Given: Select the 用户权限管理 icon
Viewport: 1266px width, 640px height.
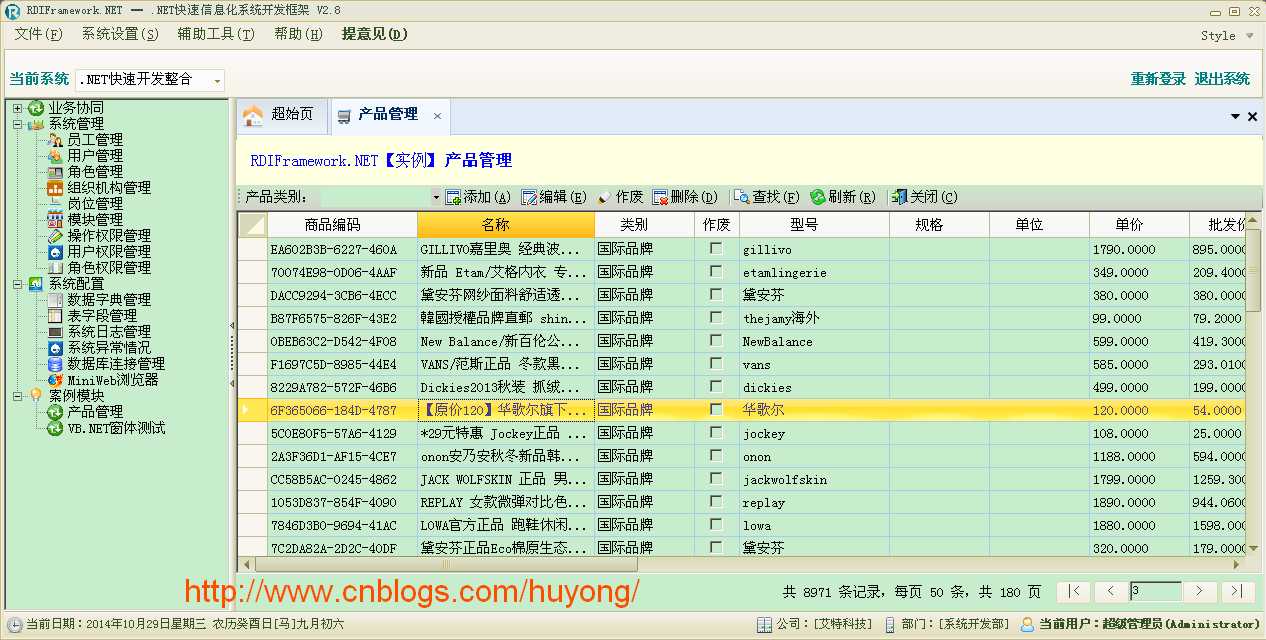Looking at the screenshot, I should click(56, 252).
